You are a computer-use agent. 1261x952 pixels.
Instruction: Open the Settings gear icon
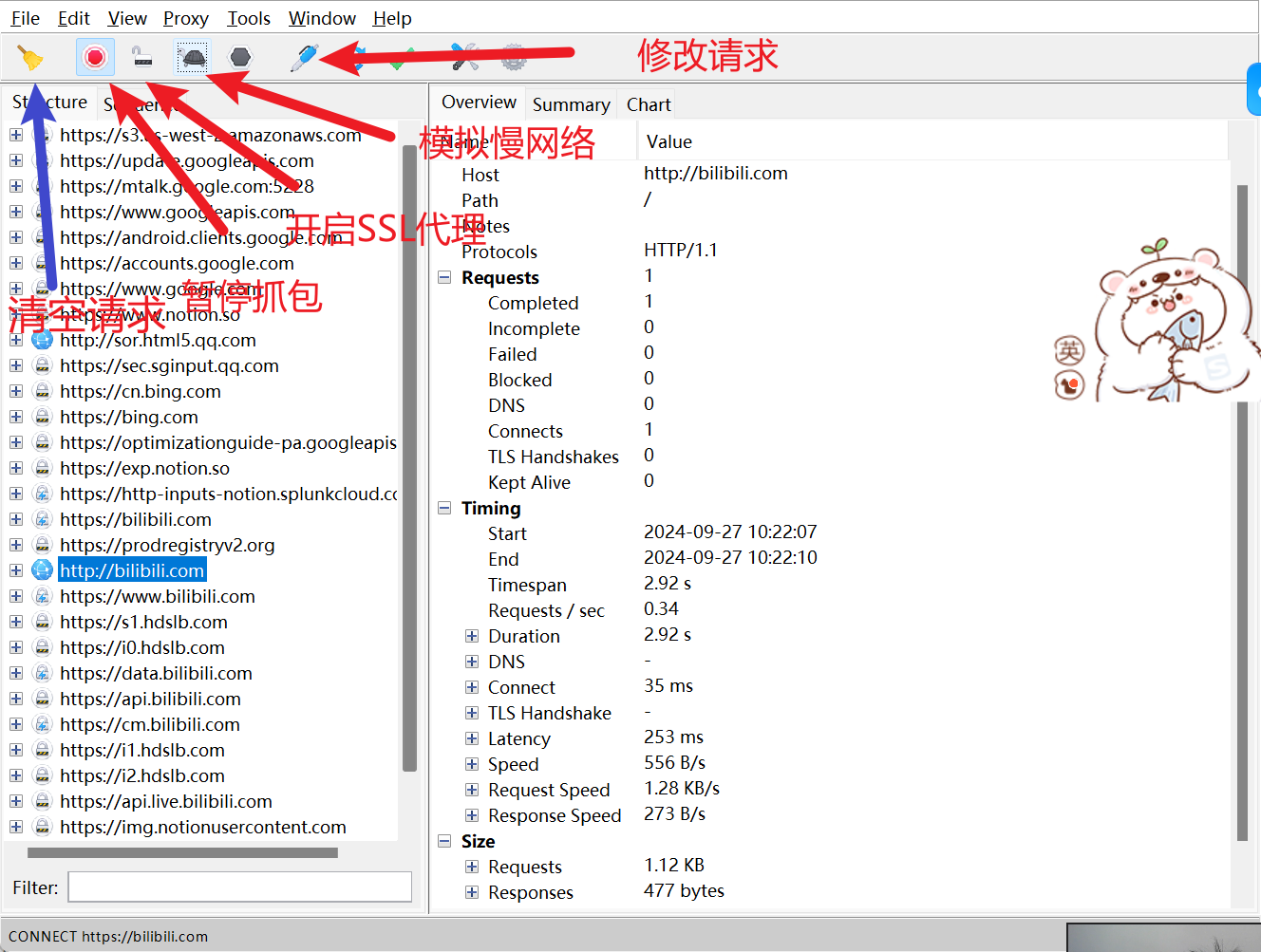[514, 58]
